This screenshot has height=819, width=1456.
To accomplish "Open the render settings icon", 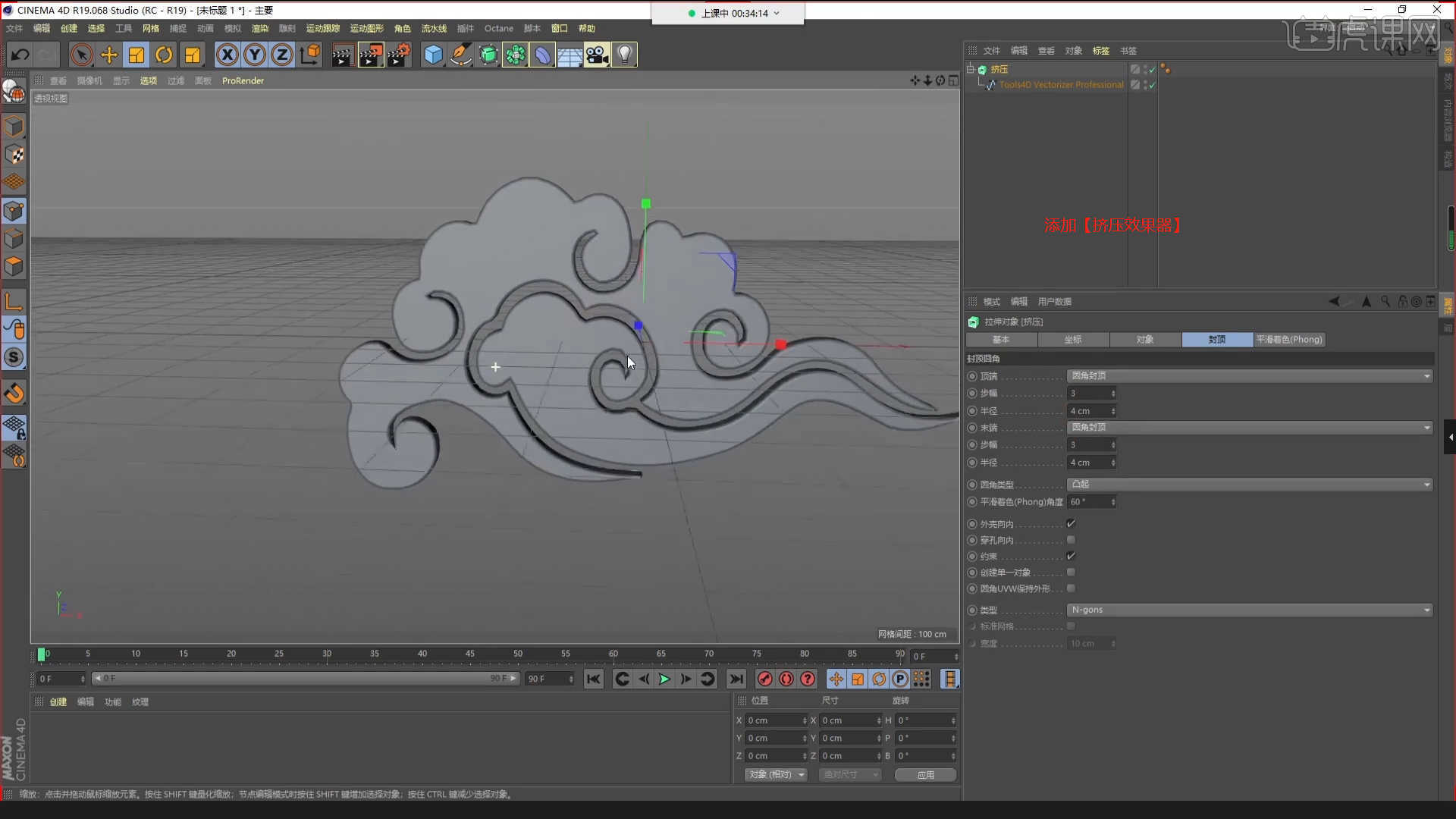I will click(399, 55).
